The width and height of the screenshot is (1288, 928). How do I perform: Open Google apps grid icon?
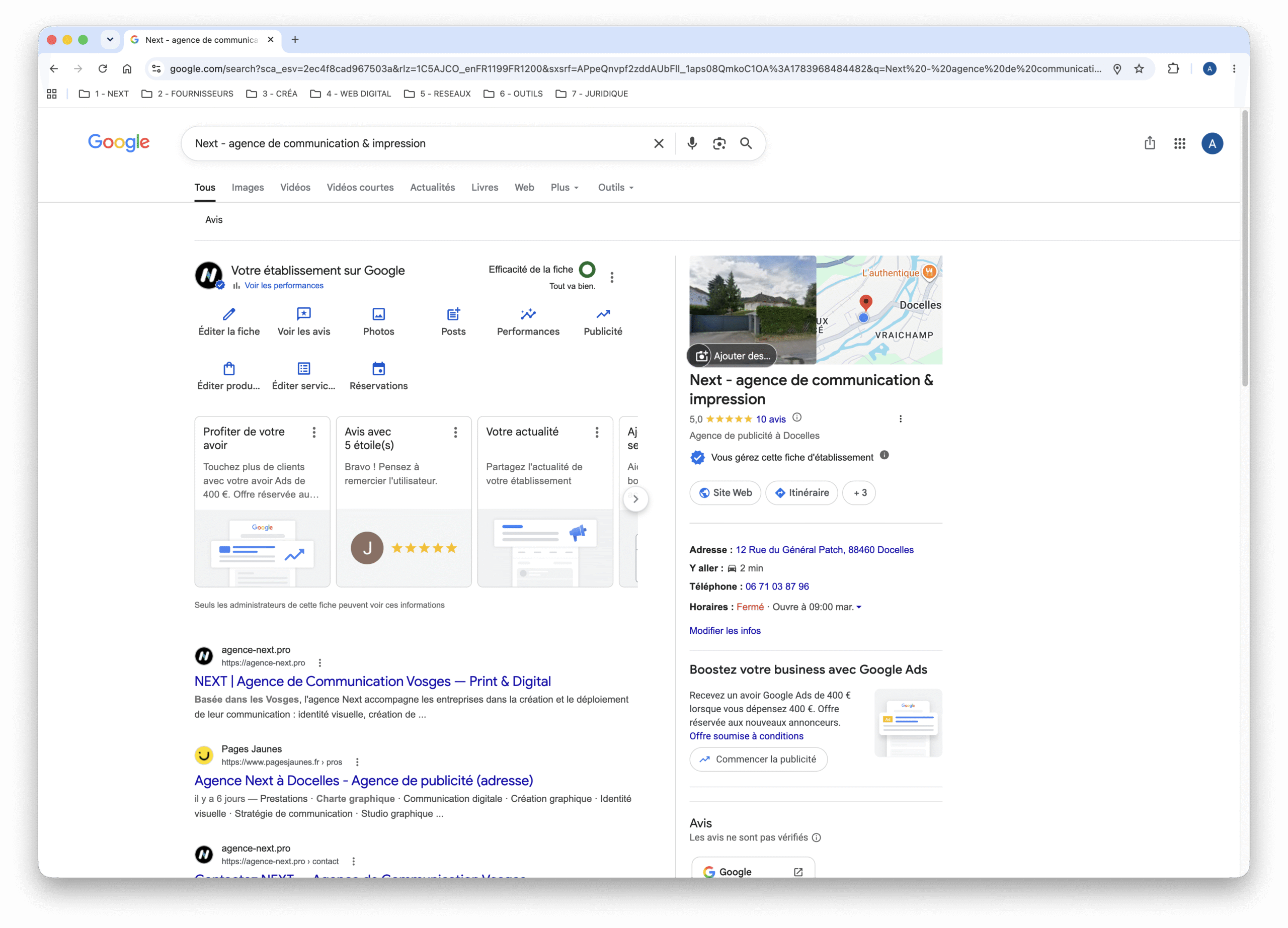(1179, 143)
